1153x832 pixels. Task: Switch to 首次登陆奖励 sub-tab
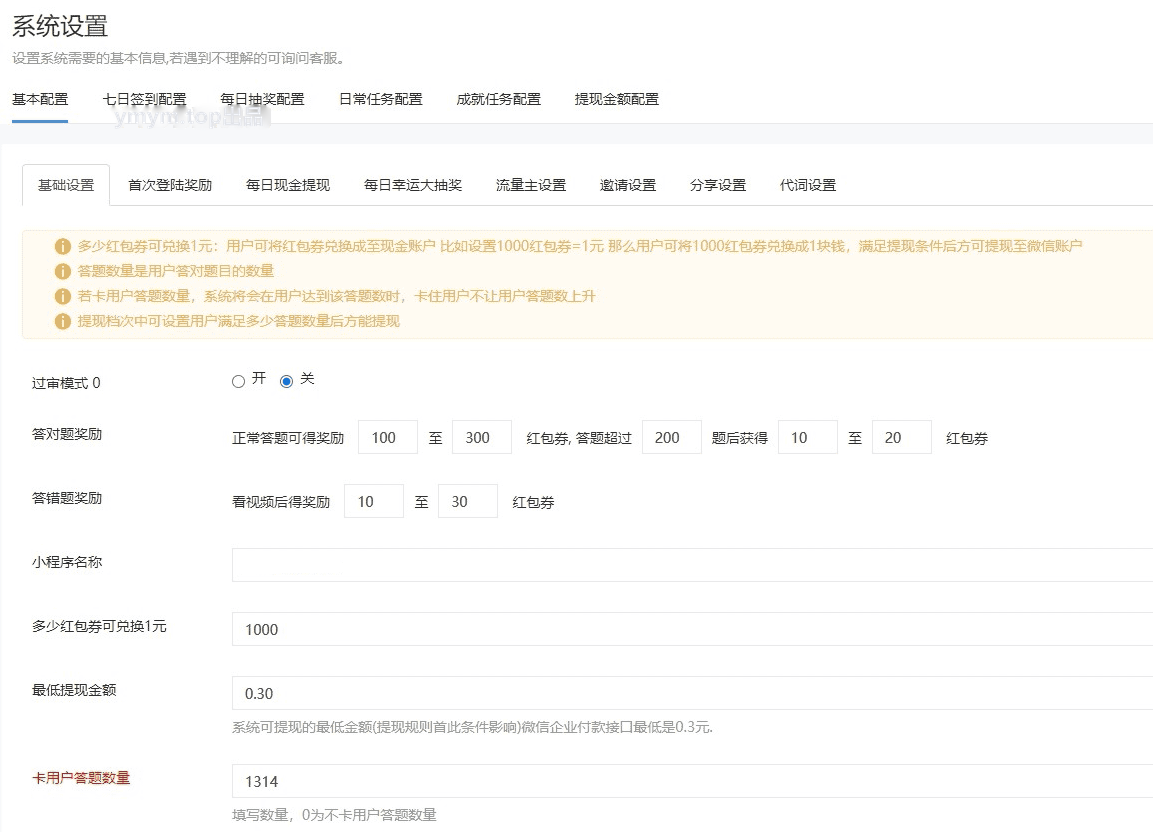pyautogui.click(x=170, y=185)
